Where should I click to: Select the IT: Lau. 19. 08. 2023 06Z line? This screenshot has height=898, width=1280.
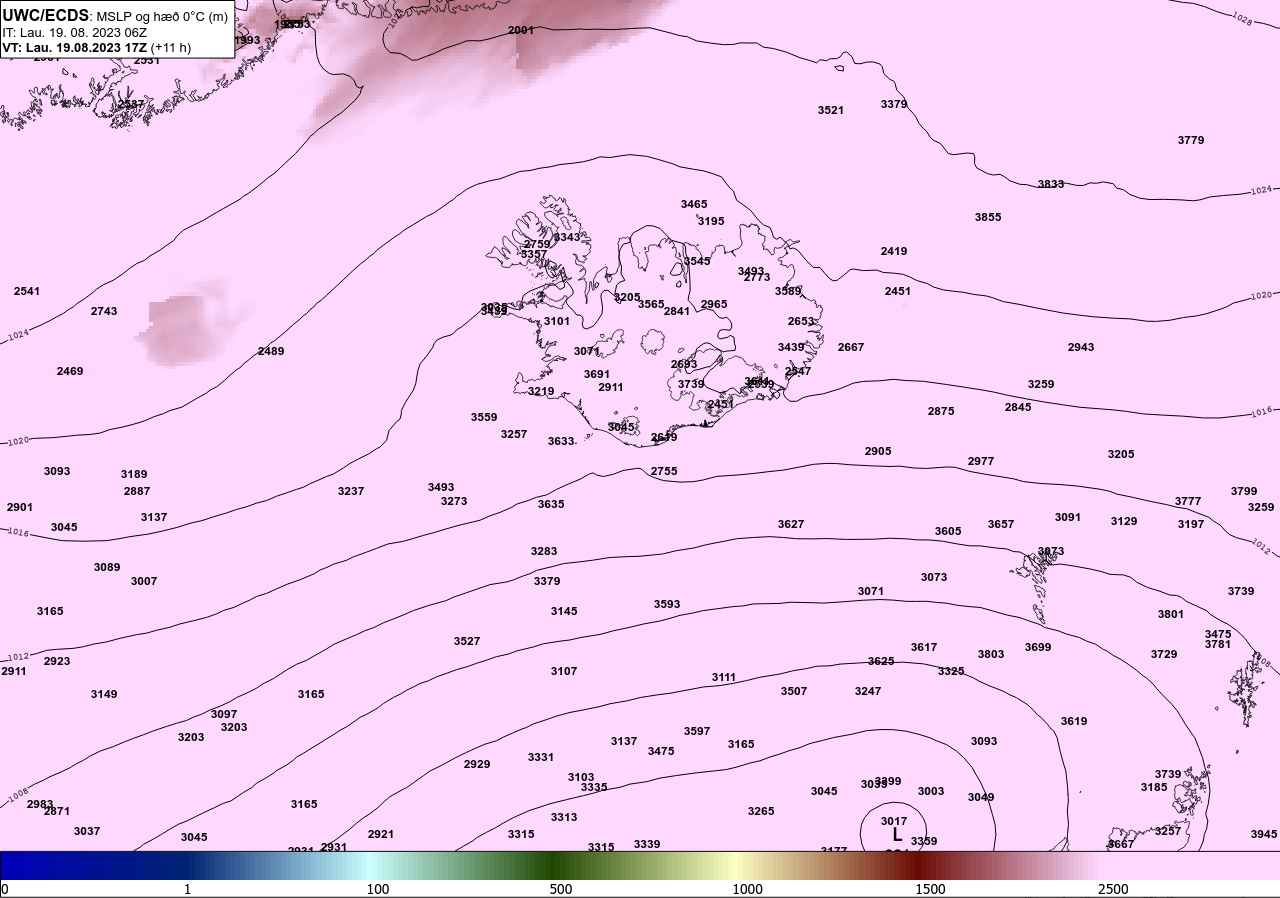[76, 32]
